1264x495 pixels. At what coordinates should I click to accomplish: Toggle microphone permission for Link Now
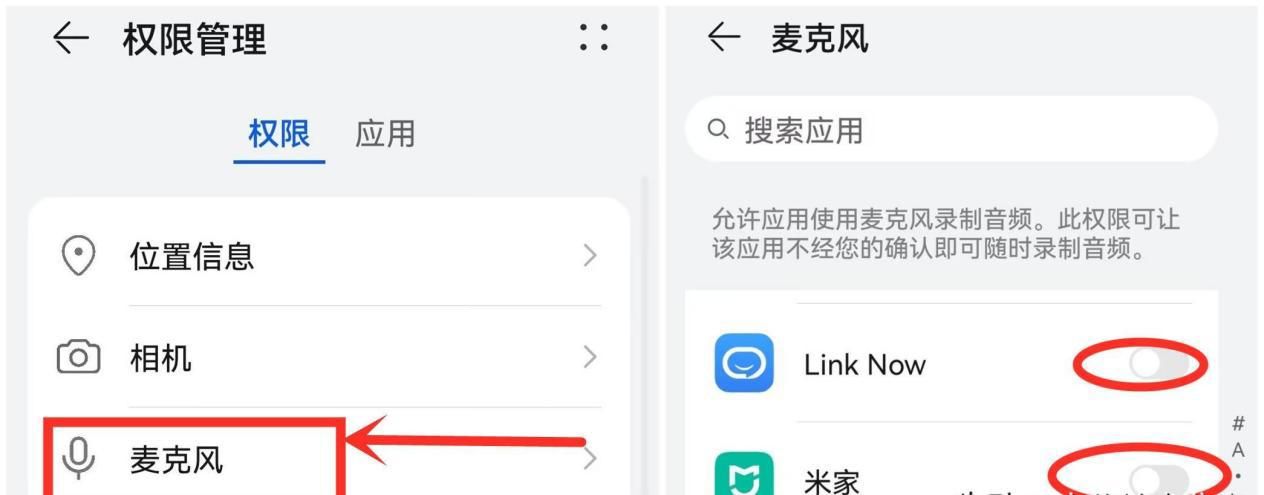(x=1159, y=365)
